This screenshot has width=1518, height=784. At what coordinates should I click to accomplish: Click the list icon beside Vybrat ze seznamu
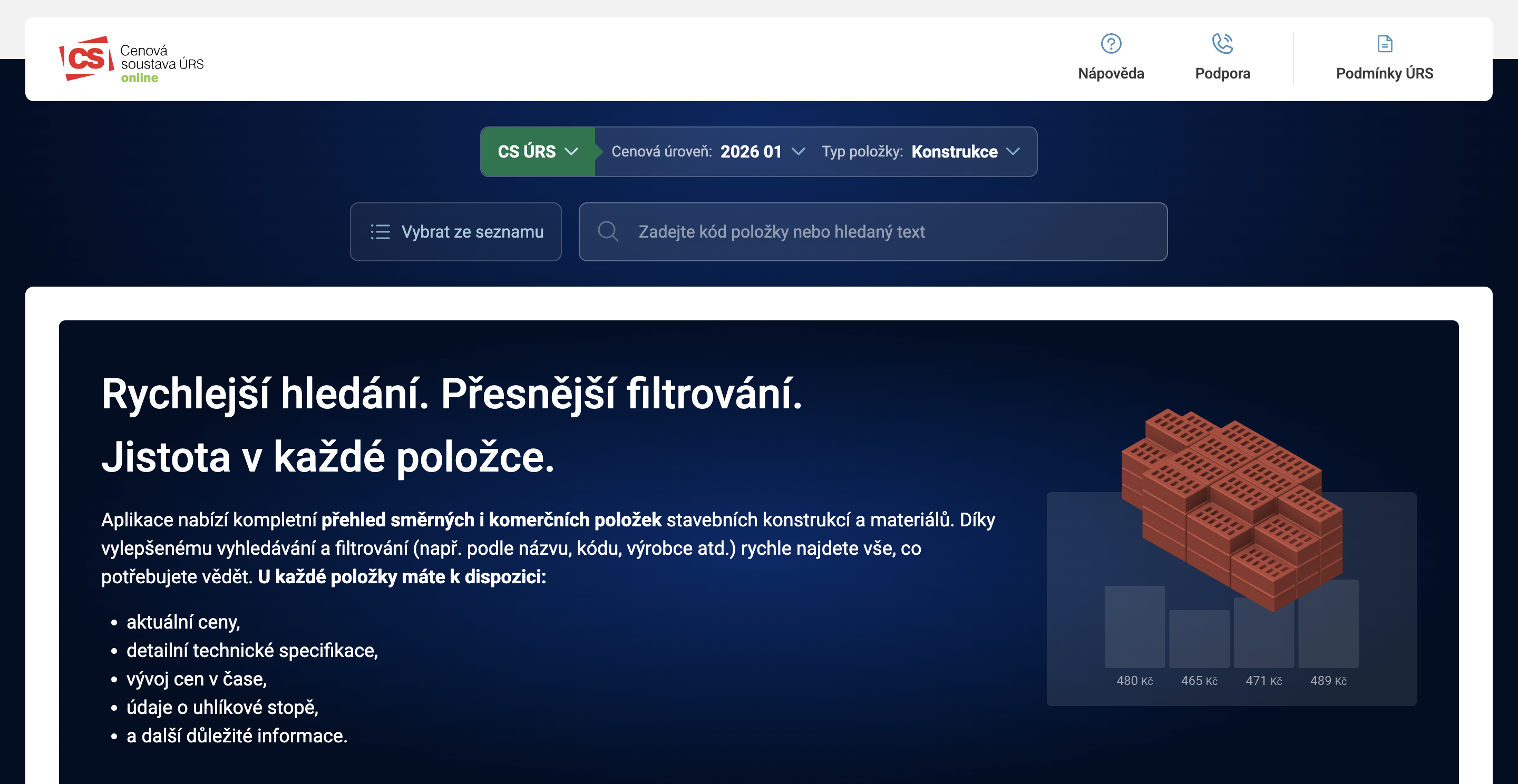380,231
